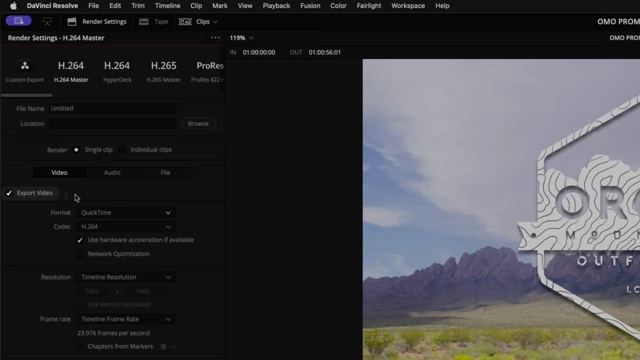
Task: Open the Timeline menu
Action: (167, 6)
